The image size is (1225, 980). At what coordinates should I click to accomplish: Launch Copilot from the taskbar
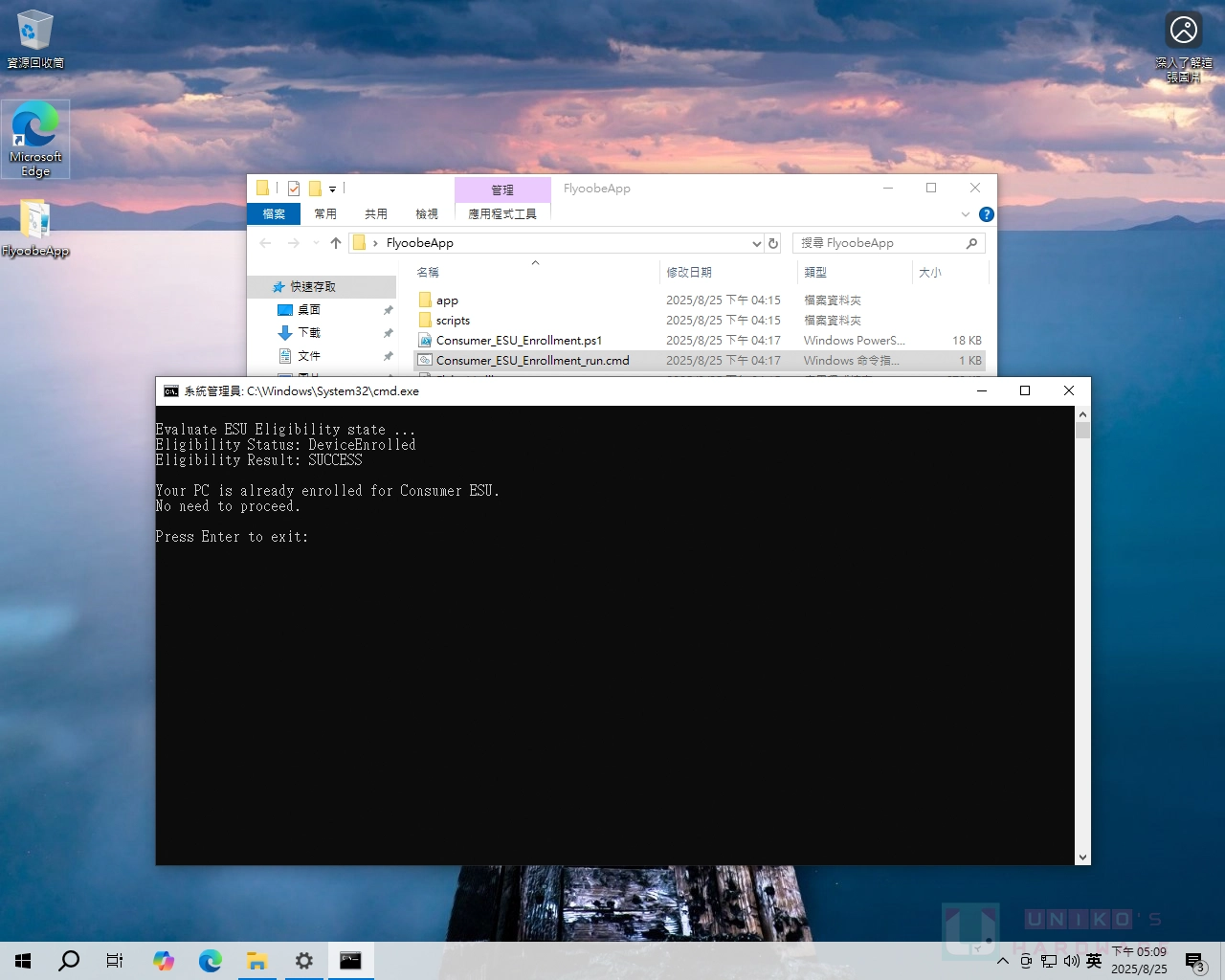coord(164,961)
